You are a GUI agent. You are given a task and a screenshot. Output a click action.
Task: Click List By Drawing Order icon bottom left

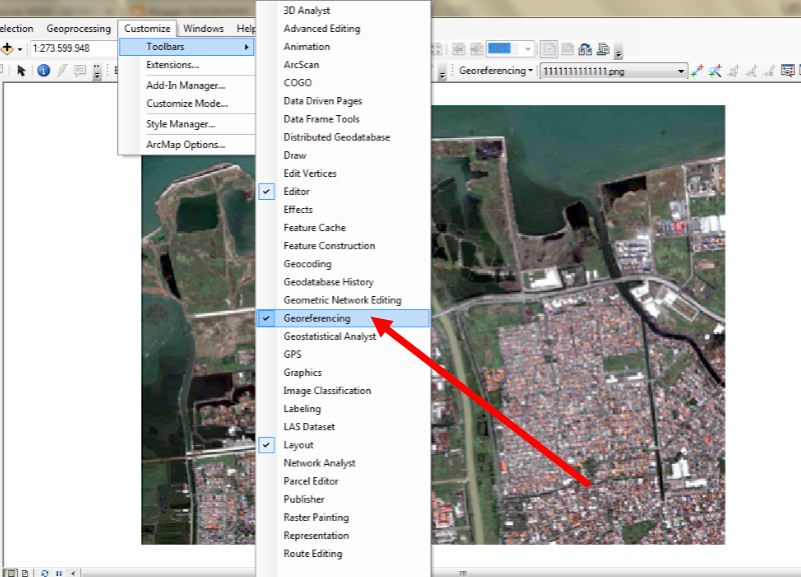pyautogui.click(x=10, y=573)
